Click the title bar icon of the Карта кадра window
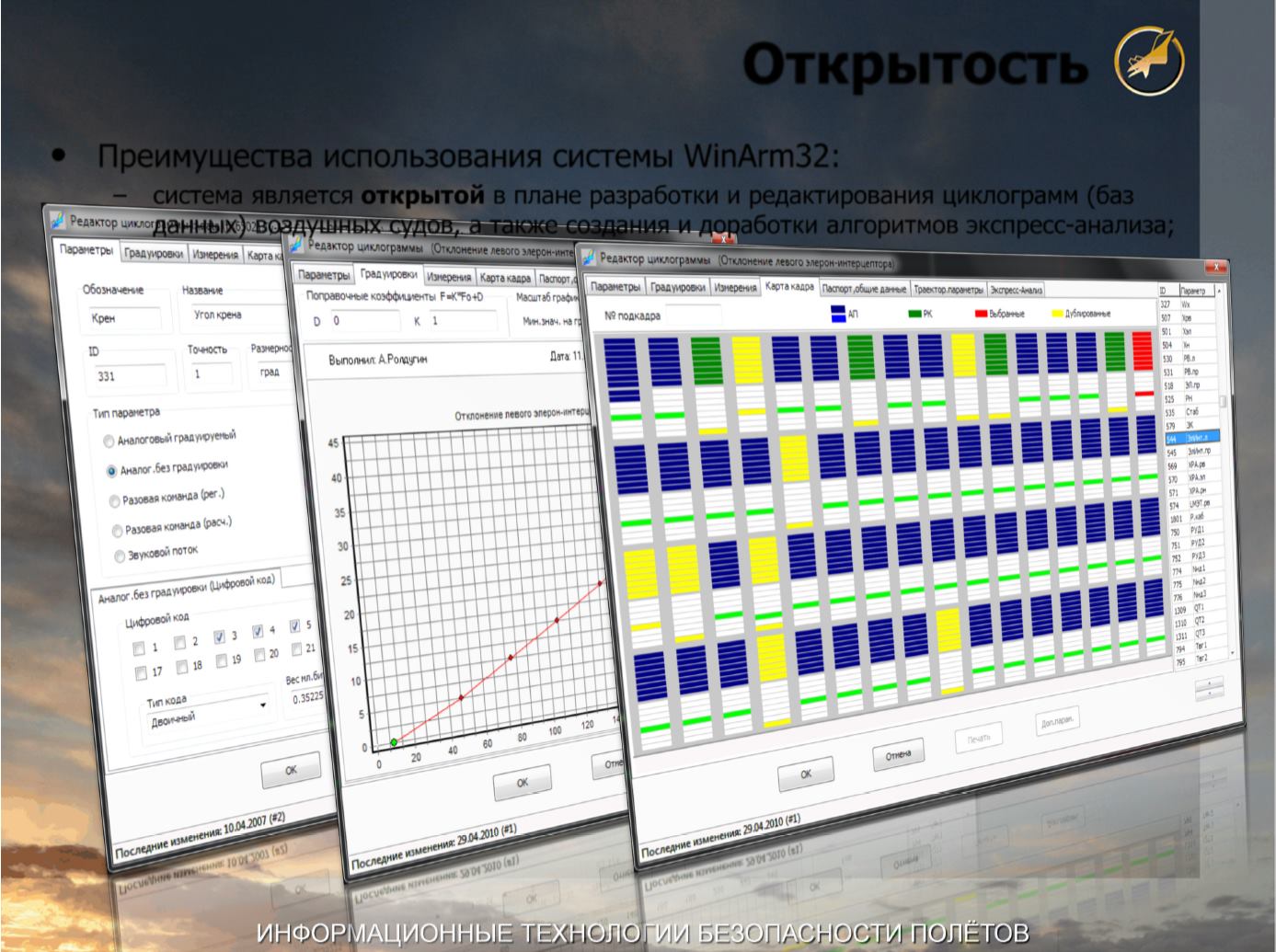This screenshot has height=952, width=1276. 587,258
